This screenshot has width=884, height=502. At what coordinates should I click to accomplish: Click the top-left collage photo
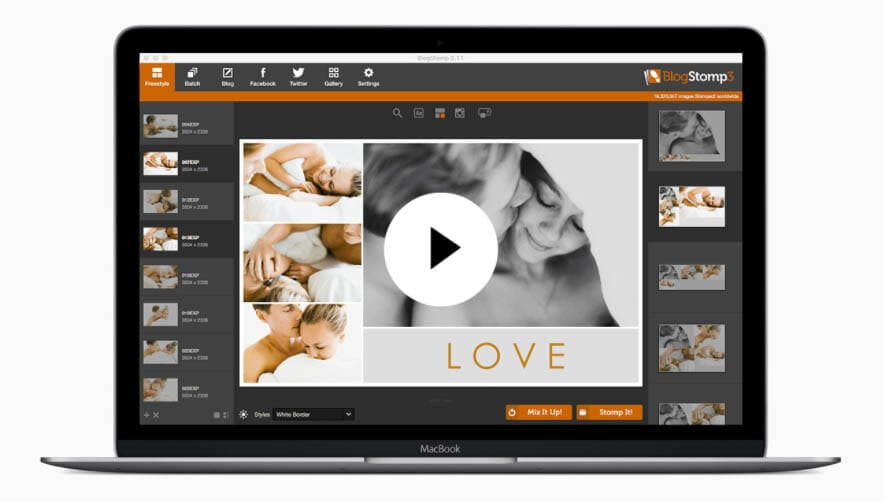coord(303,182)
